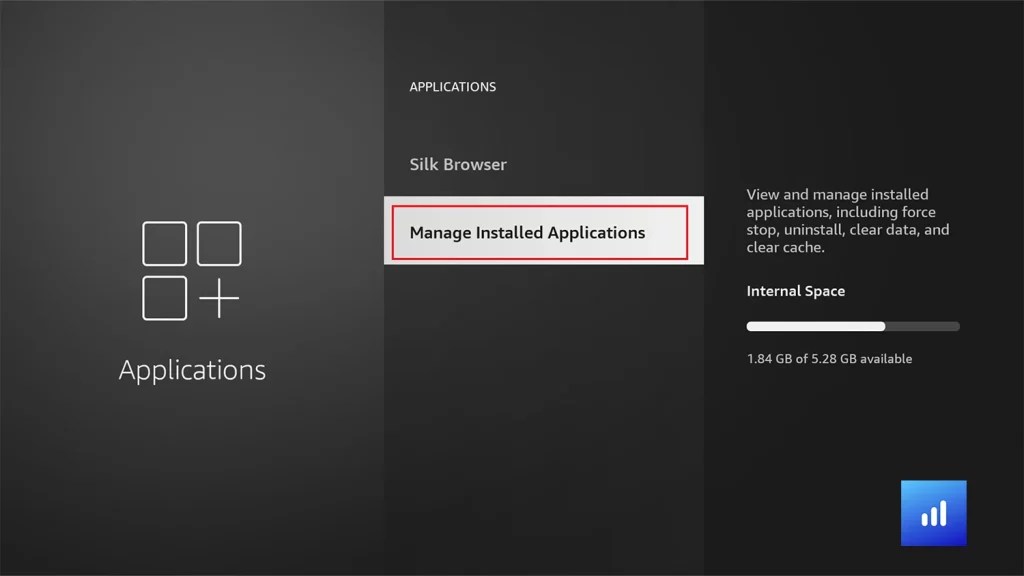Click the APPLICATIONS section header
Screen dimensions: 1024x576
coord(452,87)
